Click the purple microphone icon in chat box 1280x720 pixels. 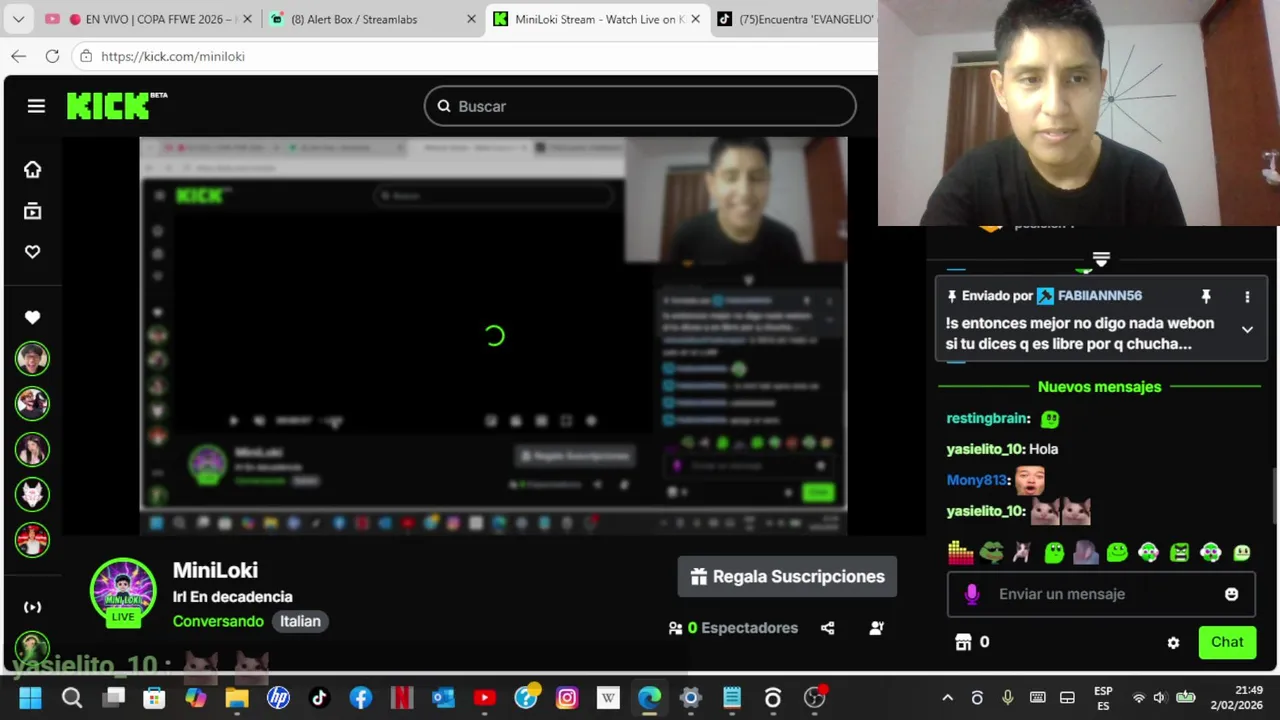(971, 594)
